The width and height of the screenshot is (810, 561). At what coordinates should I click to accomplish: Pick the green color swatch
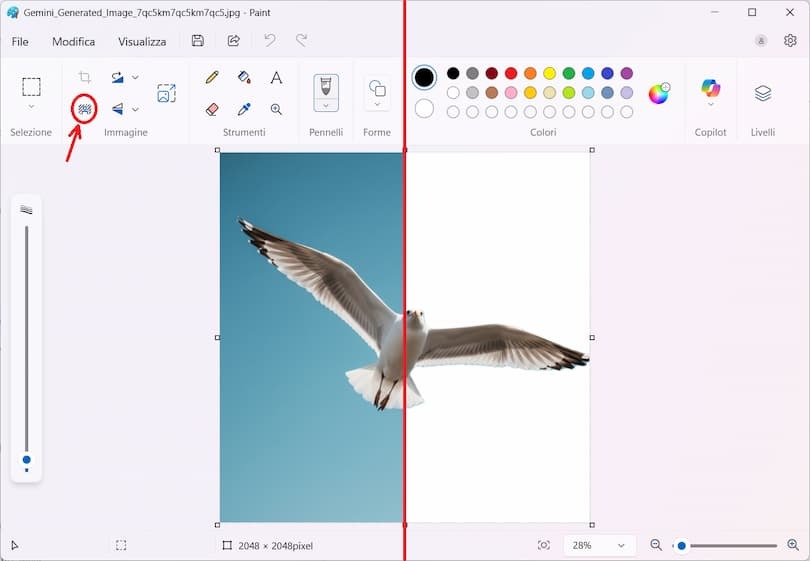click(569, 73)
